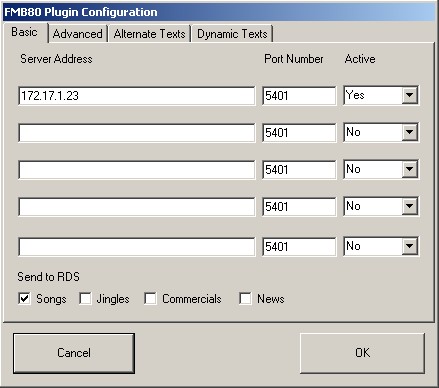Click the second empty server address field
This screenshot has width=439, height=388.
(137, 133)
